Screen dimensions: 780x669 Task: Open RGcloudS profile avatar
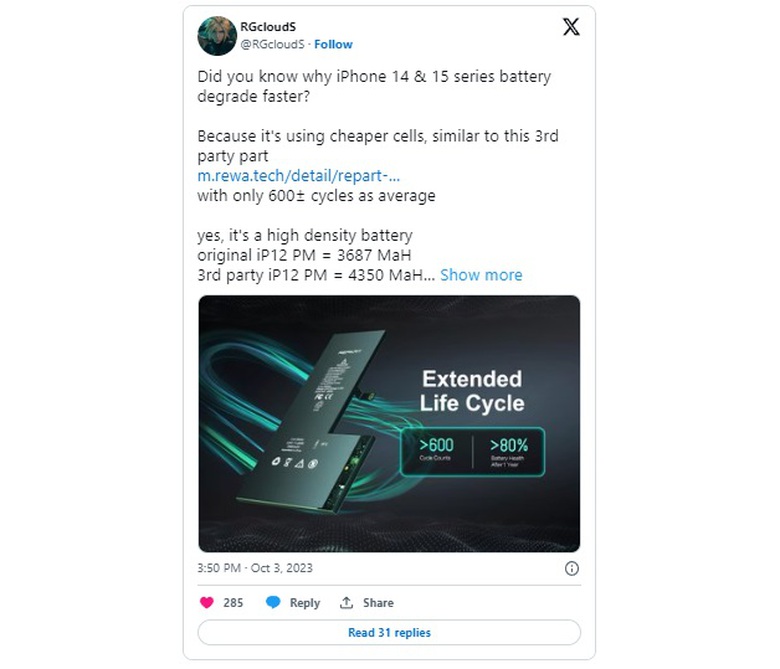pos(217,35)
